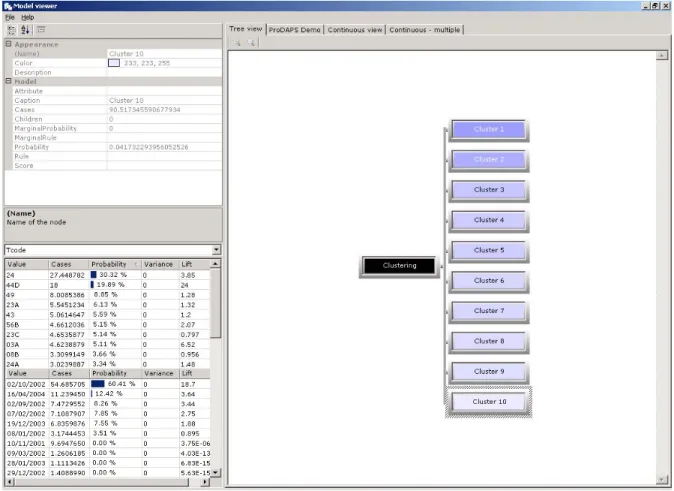Select the Cluster 4 node
This screenshot has height=491, width=674.
click(489, 220)
